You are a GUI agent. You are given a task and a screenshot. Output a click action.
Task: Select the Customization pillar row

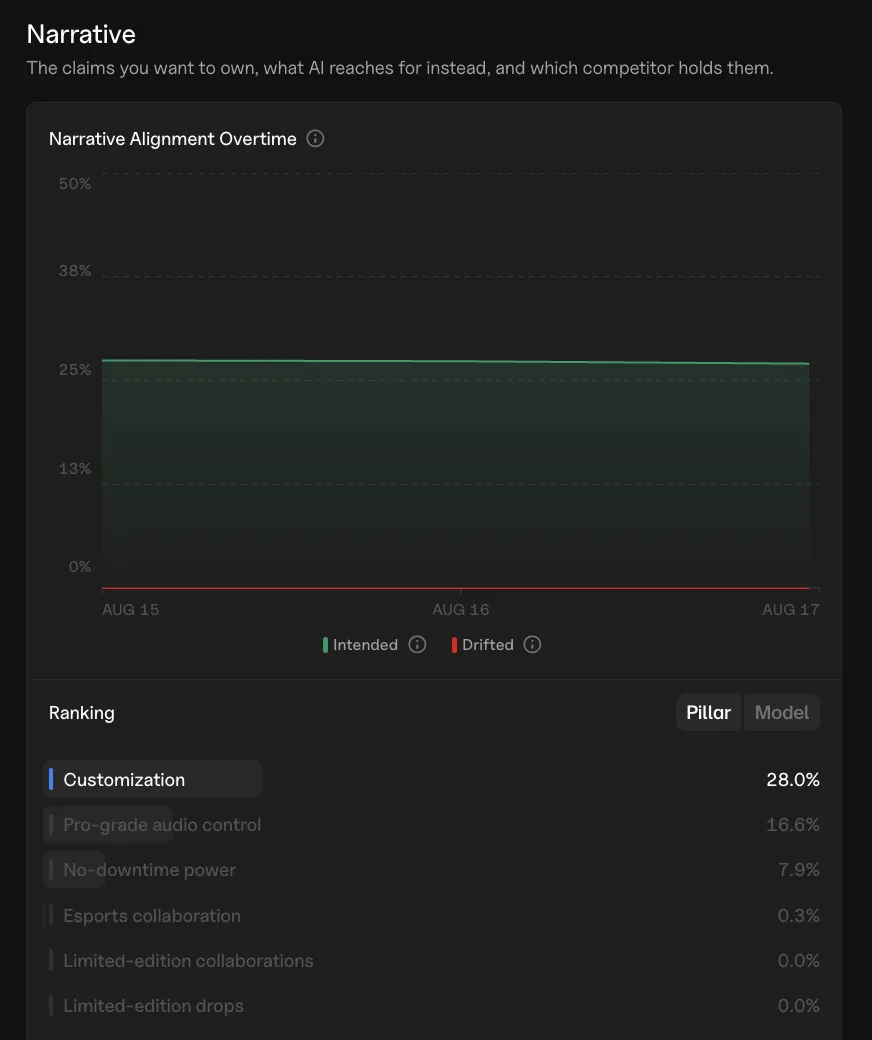(x=434, y=779)
